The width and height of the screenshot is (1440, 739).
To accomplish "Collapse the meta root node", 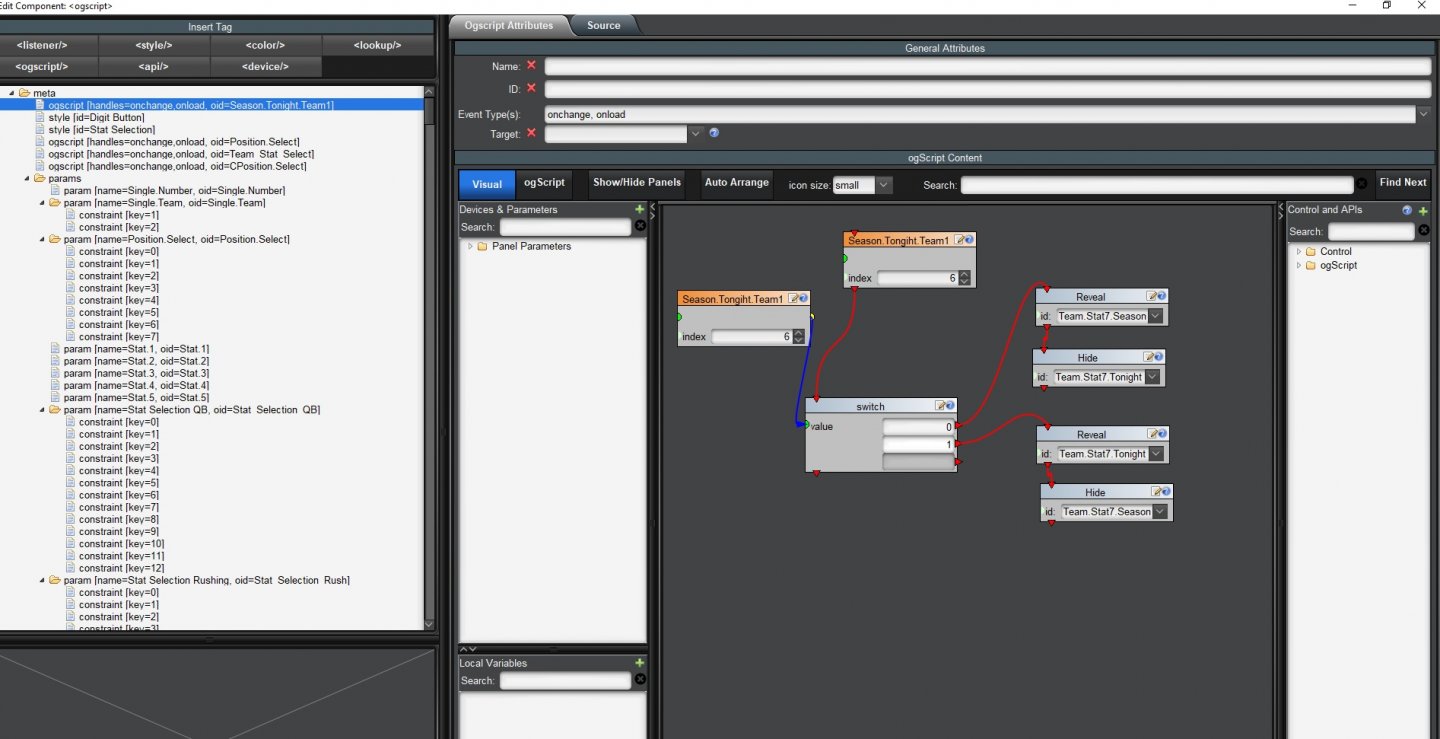I will click(12, 93).
